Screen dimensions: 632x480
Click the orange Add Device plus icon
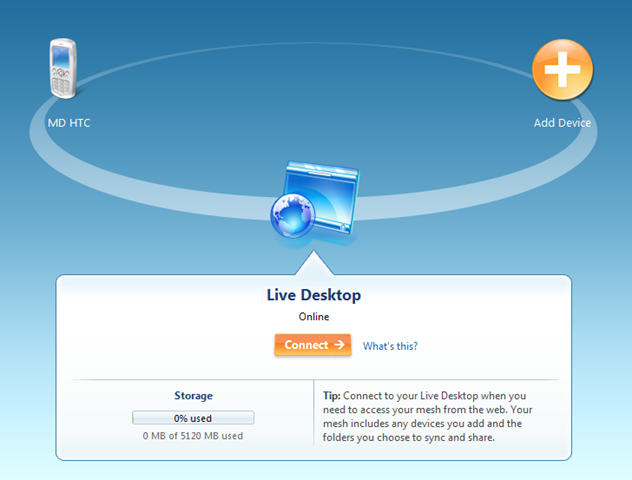[562, 69]
